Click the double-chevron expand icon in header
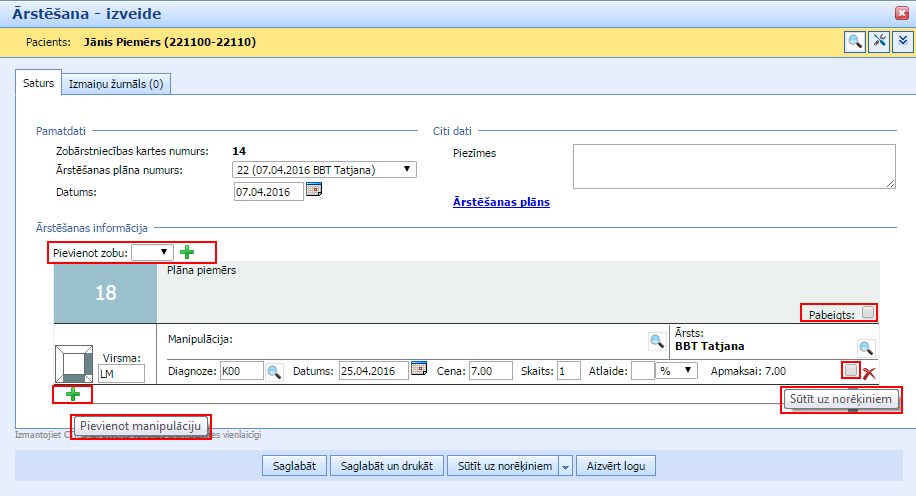Image resolution: width=916 pixels, height=496 pixels. pos(901,41)
